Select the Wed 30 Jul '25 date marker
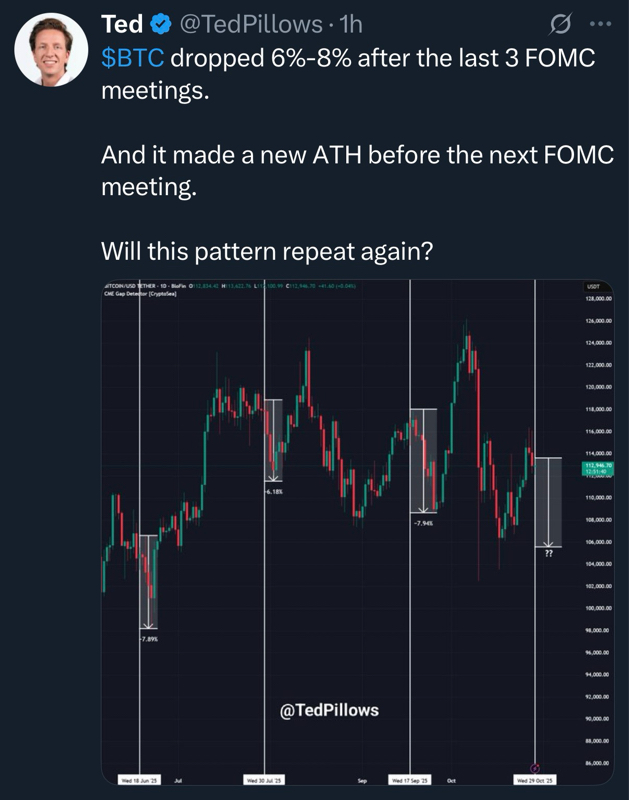The width and height of the screenshot is (629, 800). 265,778
